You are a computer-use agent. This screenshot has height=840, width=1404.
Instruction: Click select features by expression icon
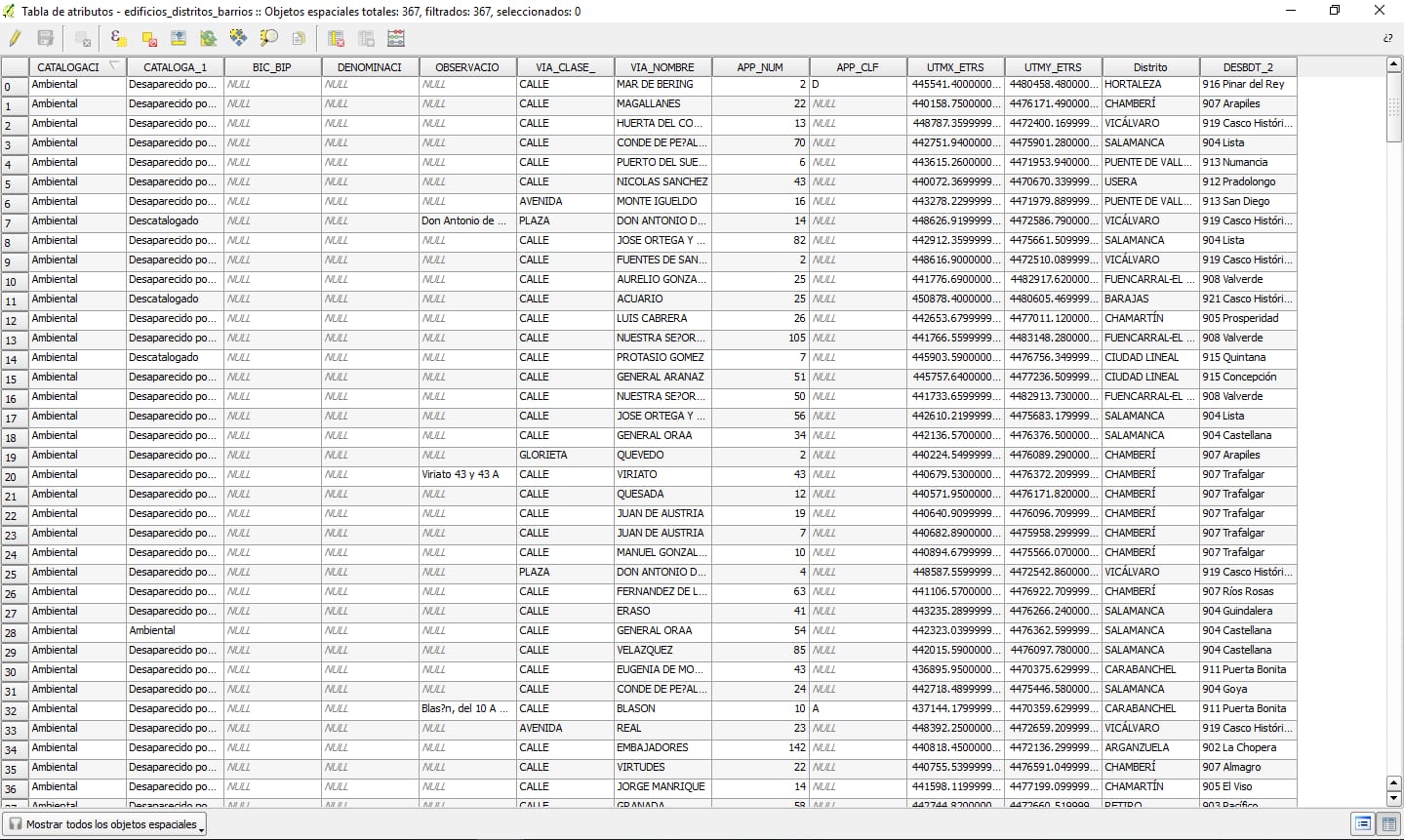tap(118, 38)
